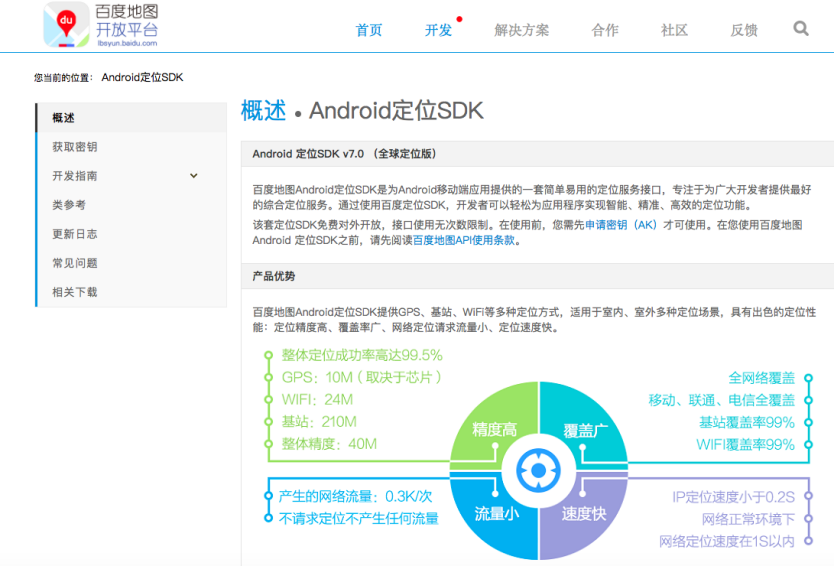The image size is (835, 566).
Task: Click the 整体定位成功率高达99.5% text
Action: [362, 355]
